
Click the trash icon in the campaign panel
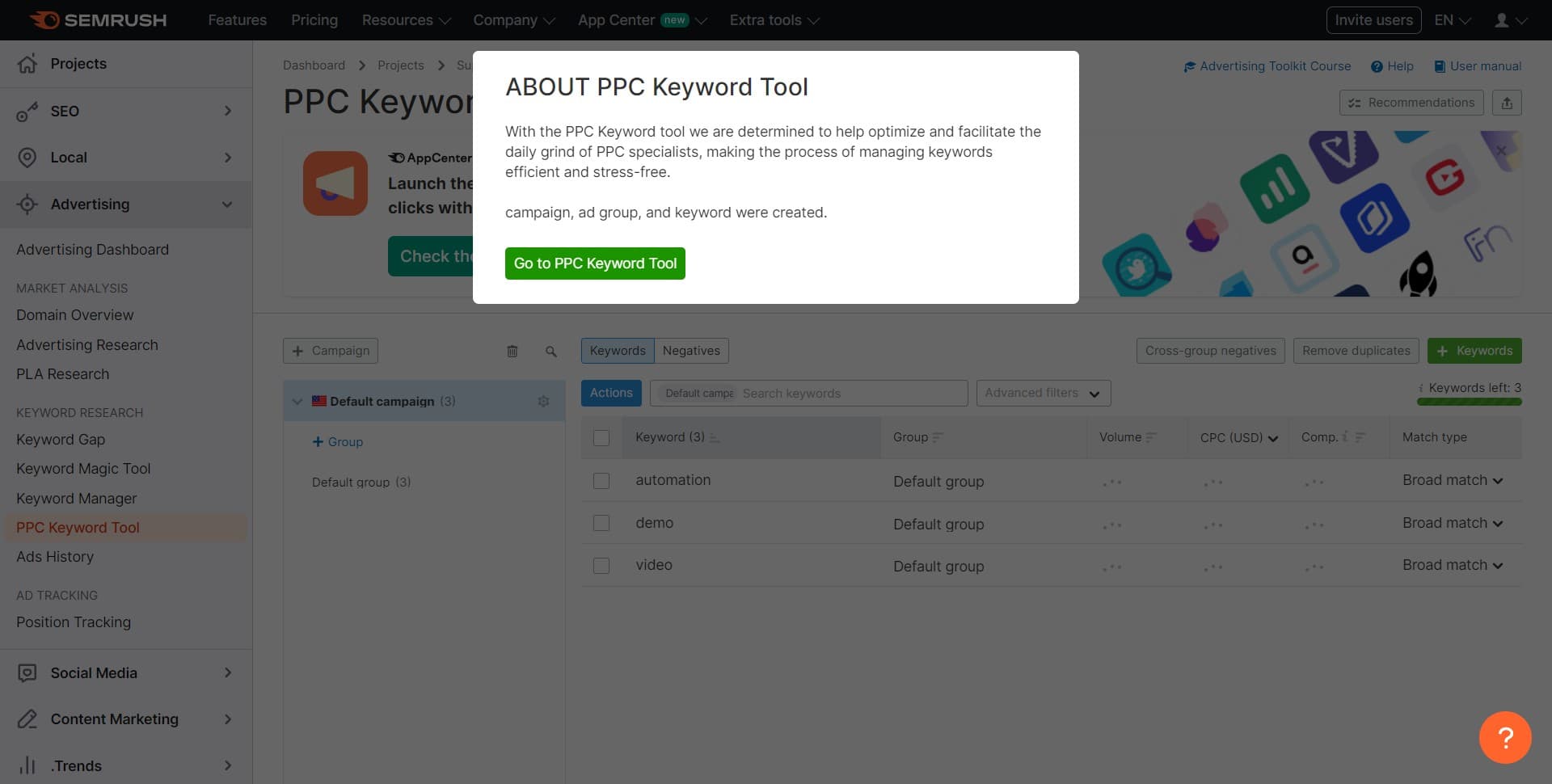tap(512, 351)
